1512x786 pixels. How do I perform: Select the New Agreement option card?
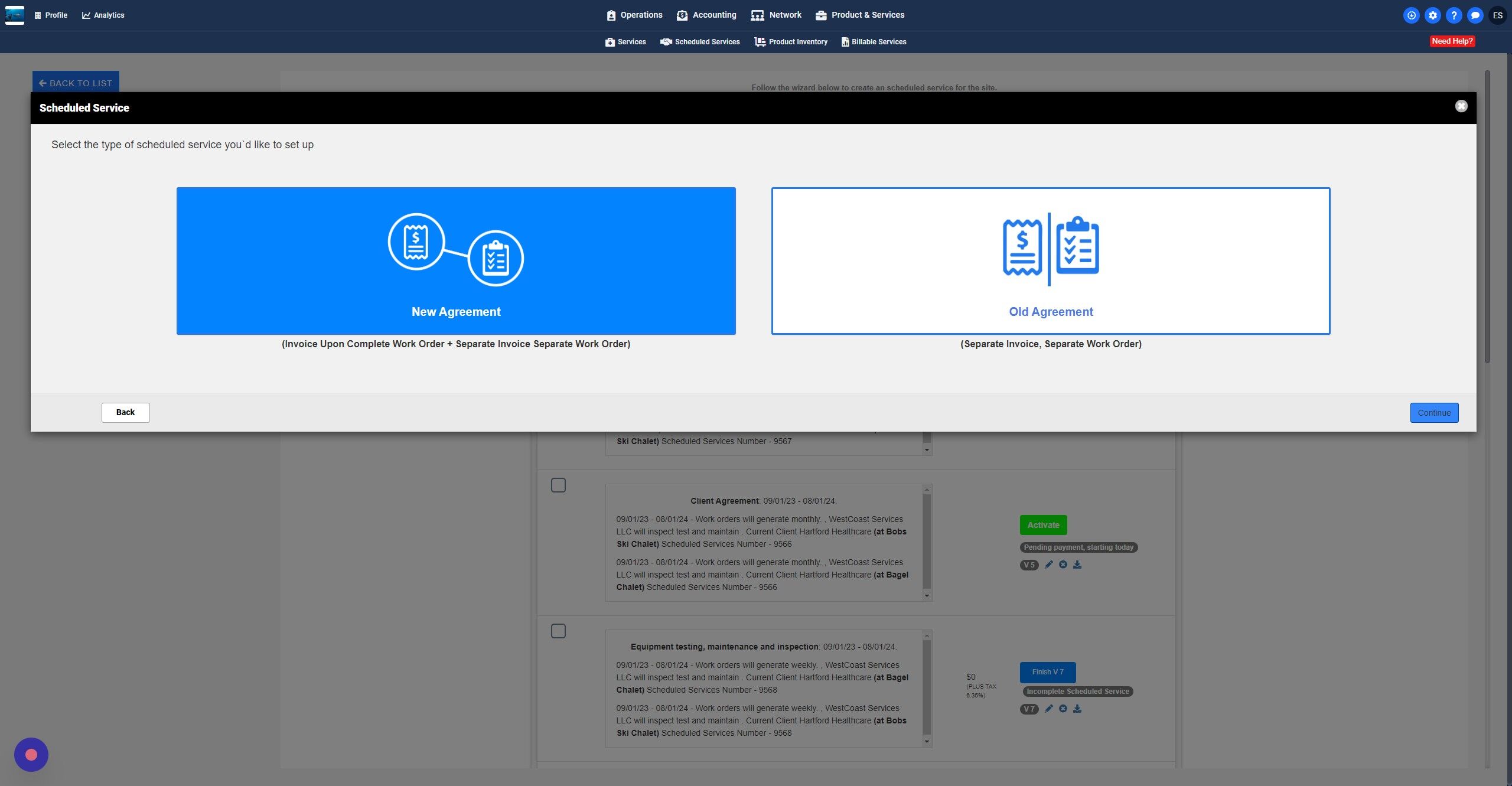click(x=456, y=261)
